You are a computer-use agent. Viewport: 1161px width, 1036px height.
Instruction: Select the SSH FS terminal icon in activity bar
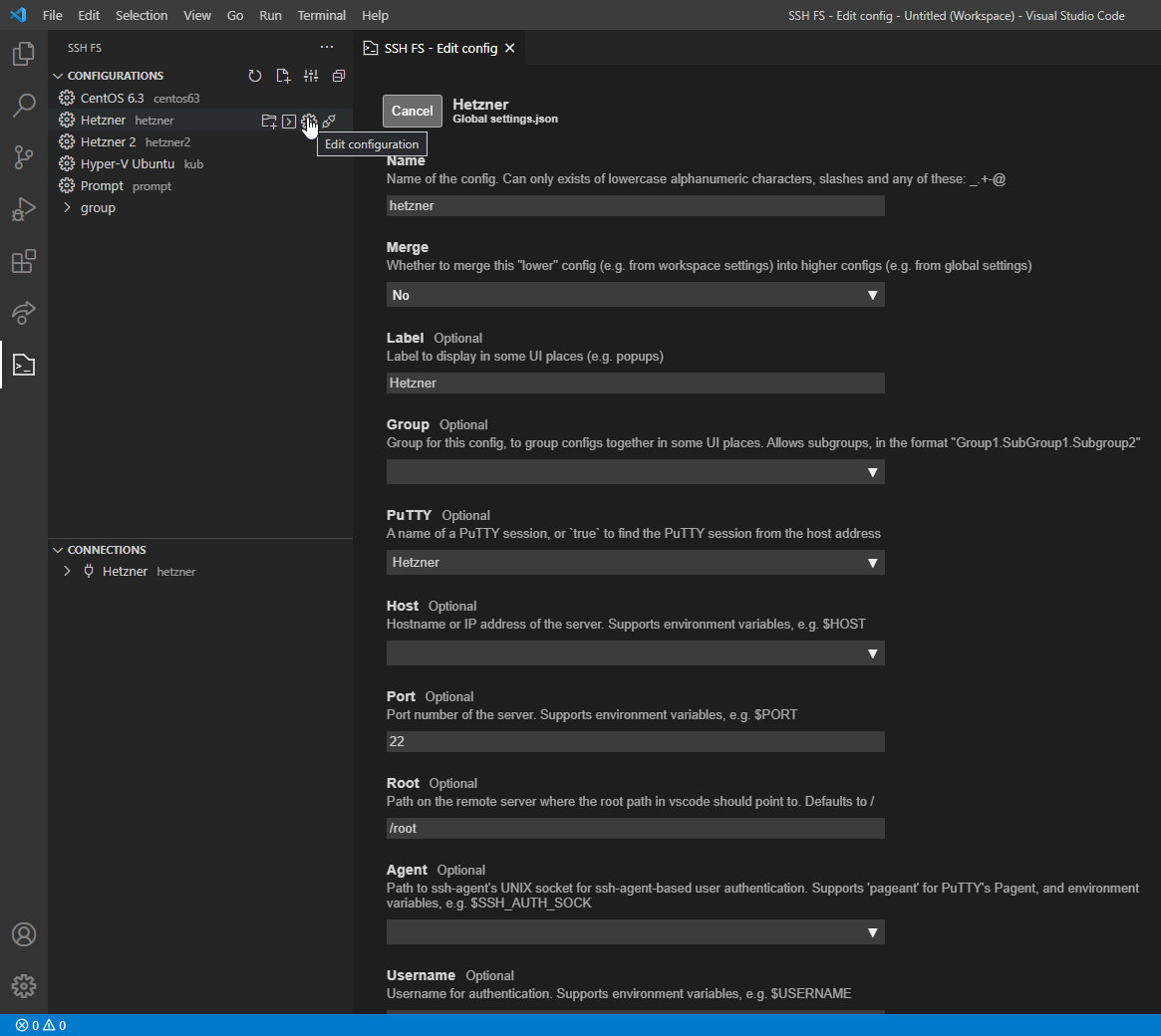[24, 365]
